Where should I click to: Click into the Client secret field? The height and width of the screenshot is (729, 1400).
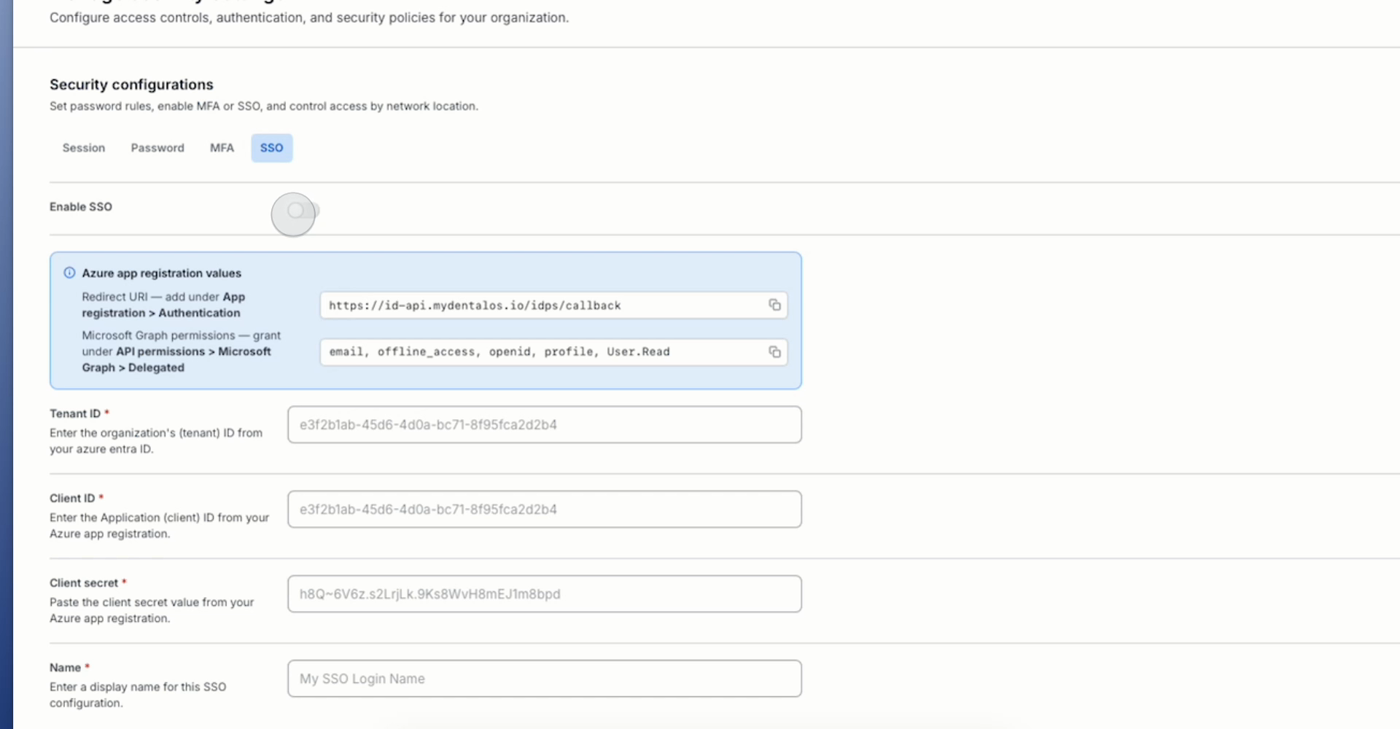point(544,594)
